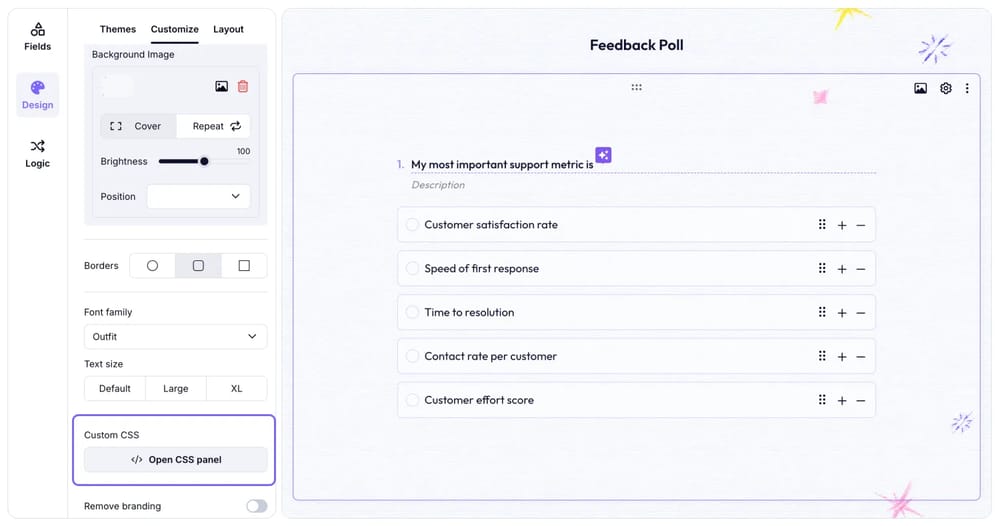Expand the Font family dropdown
The width and height of the screenshot is (1000, 526).
[175, 337]
